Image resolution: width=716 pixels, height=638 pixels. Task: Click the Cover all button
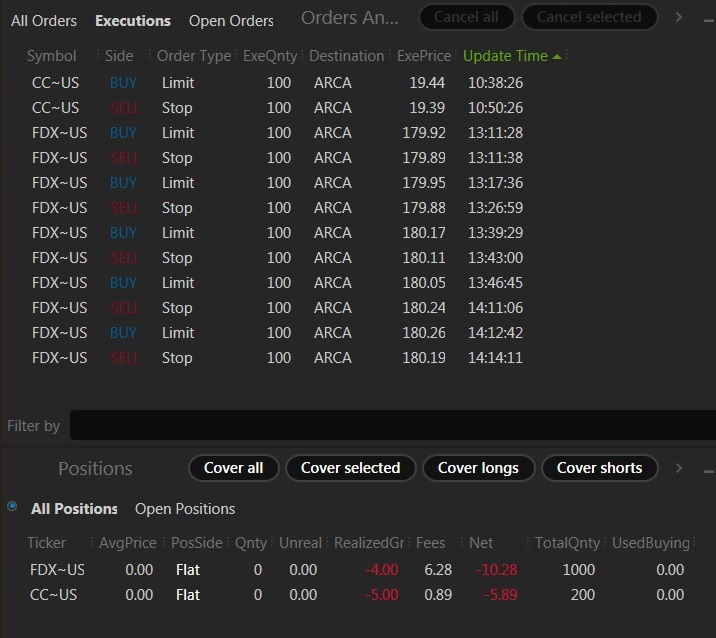click(x=233, y=468)
